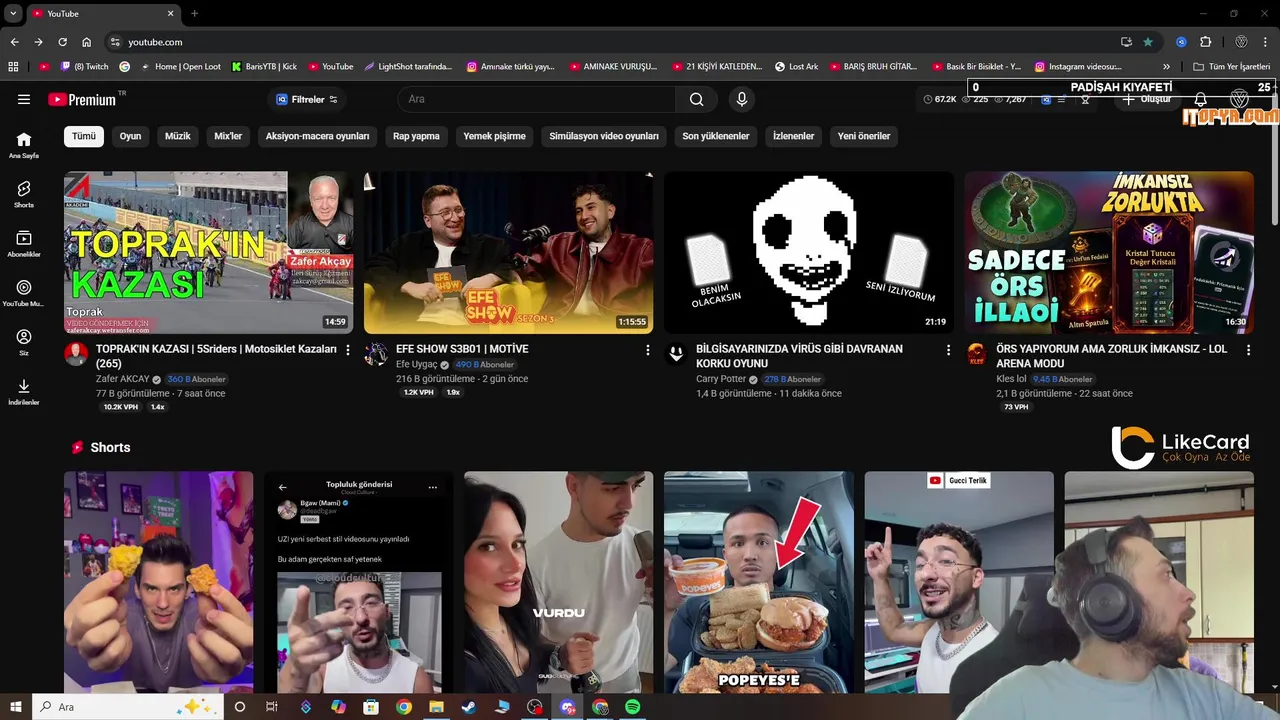Open TOPRAK'IN KAZASI video thumbnail
Image resolution: width=1280 pixels, height=720 pixels.
[208, 252]
